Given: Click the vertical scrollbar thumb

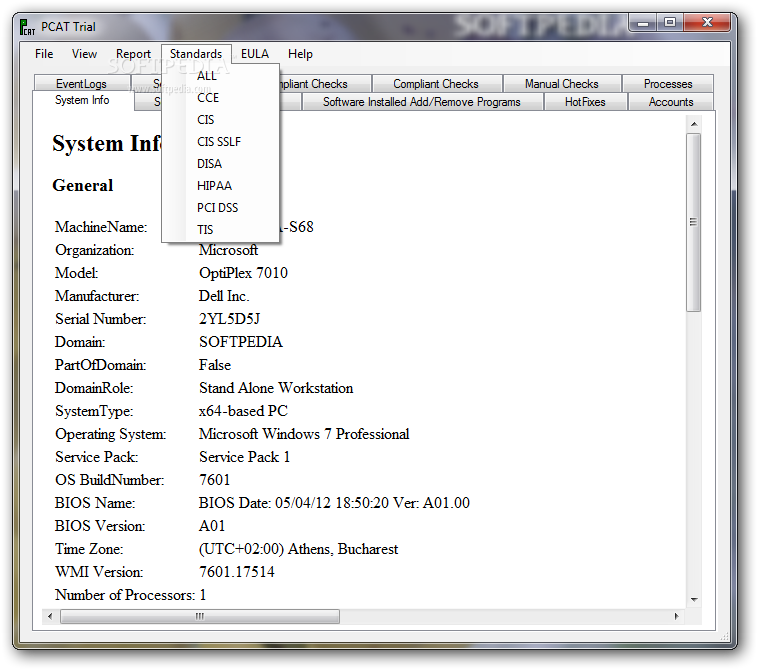Looking at the screenshot, I should pyautogui.click(x=694, y=222).
